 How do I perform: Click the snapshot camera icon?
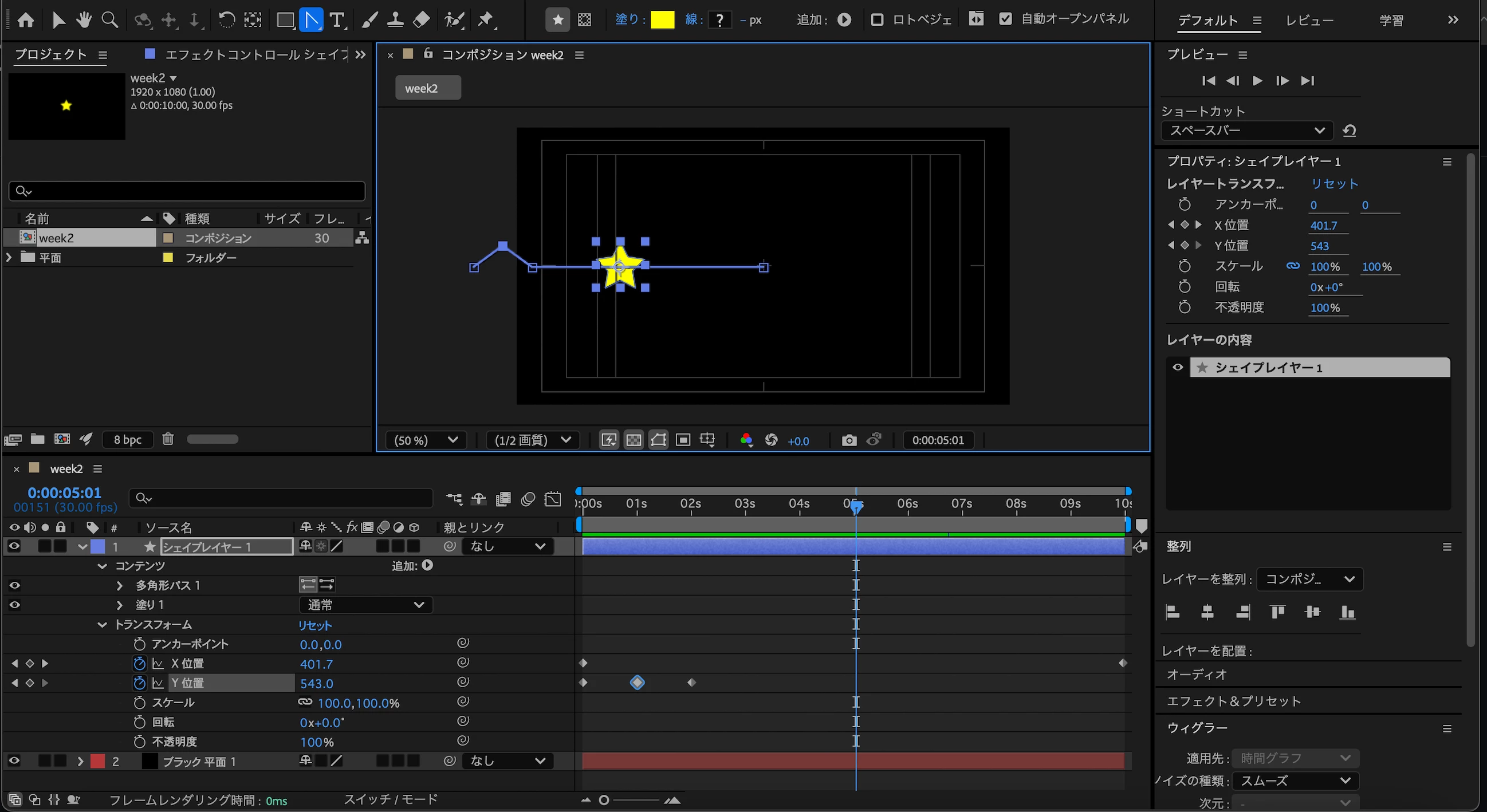[x=848, y=440]
